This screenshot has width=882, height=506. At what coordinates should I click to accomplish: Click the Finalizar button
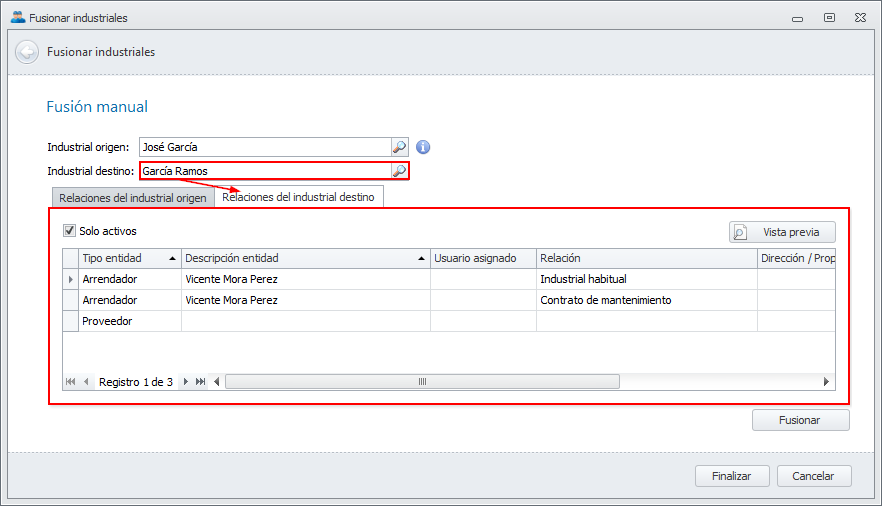[x=731, y=476]
